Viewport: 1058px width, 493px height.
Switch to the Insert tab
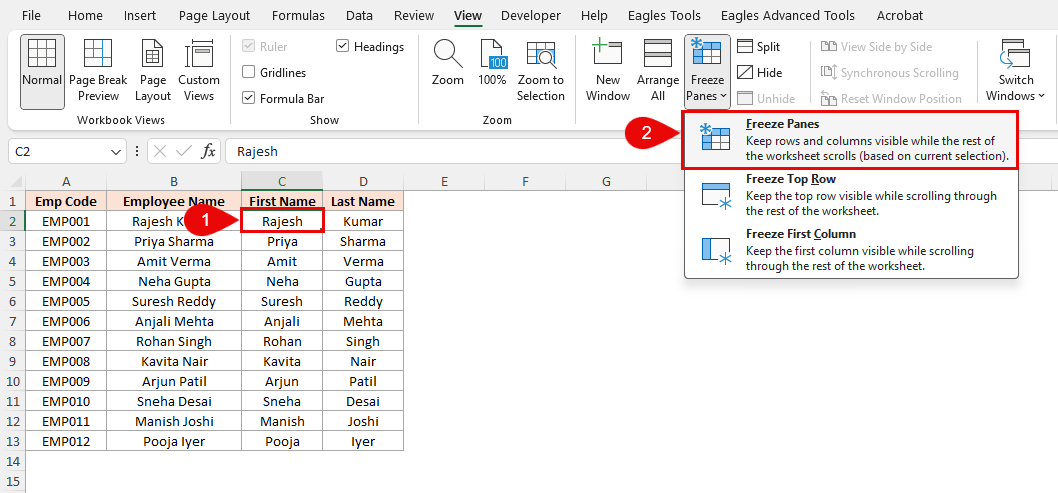(140, 16)
